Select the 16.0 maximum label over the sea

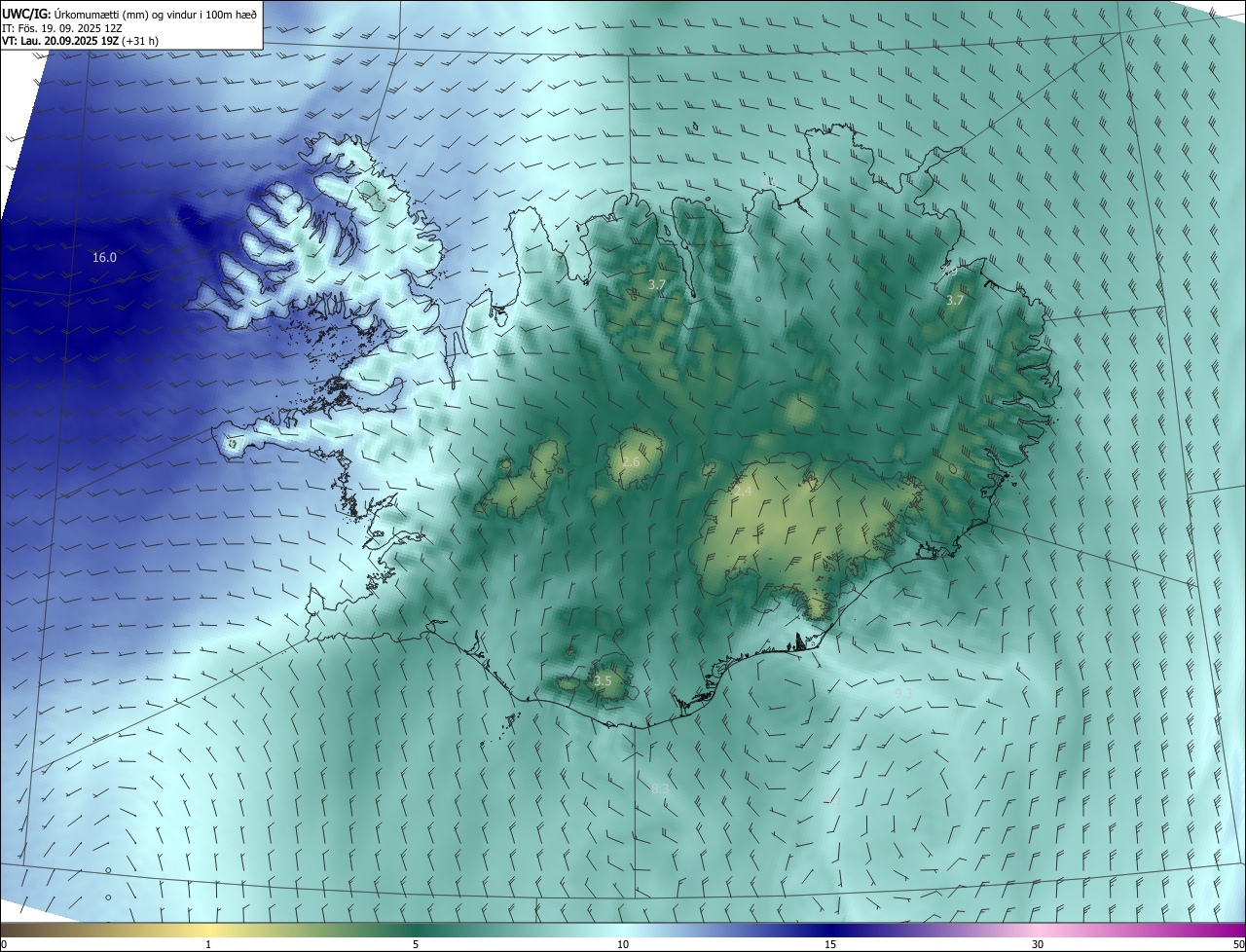pyautogui.click(x=104, y=258)
